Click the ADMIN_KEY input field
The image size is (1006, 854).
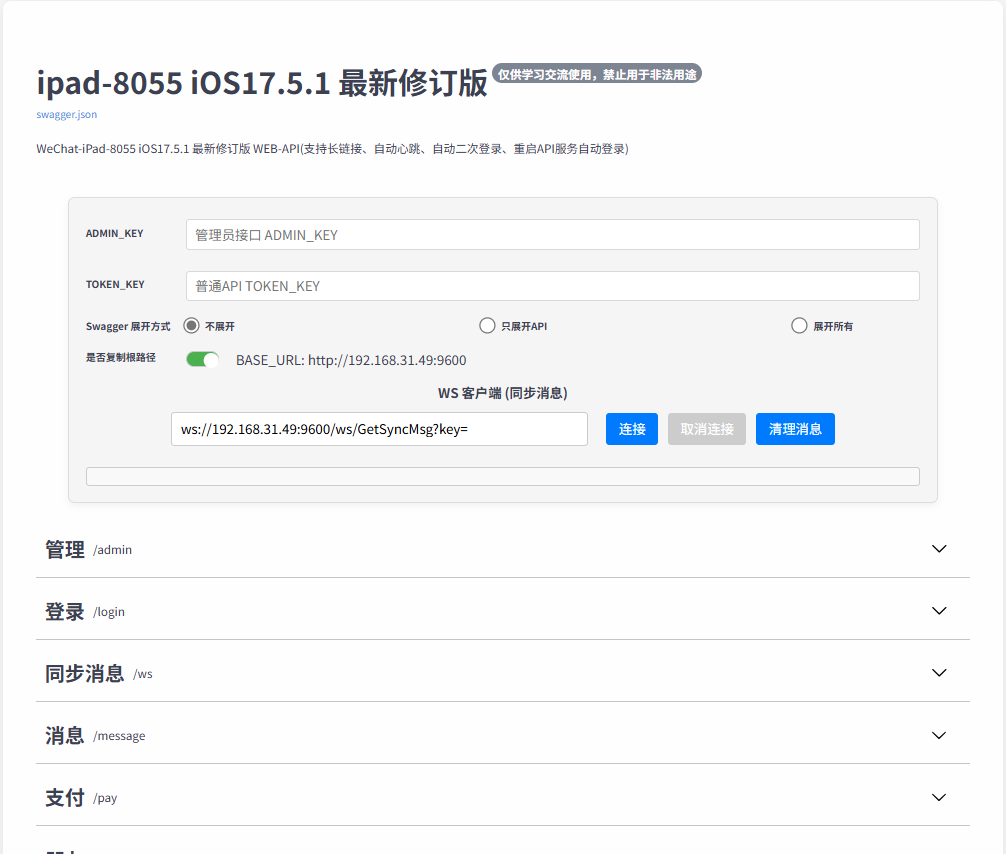point(552,235)
